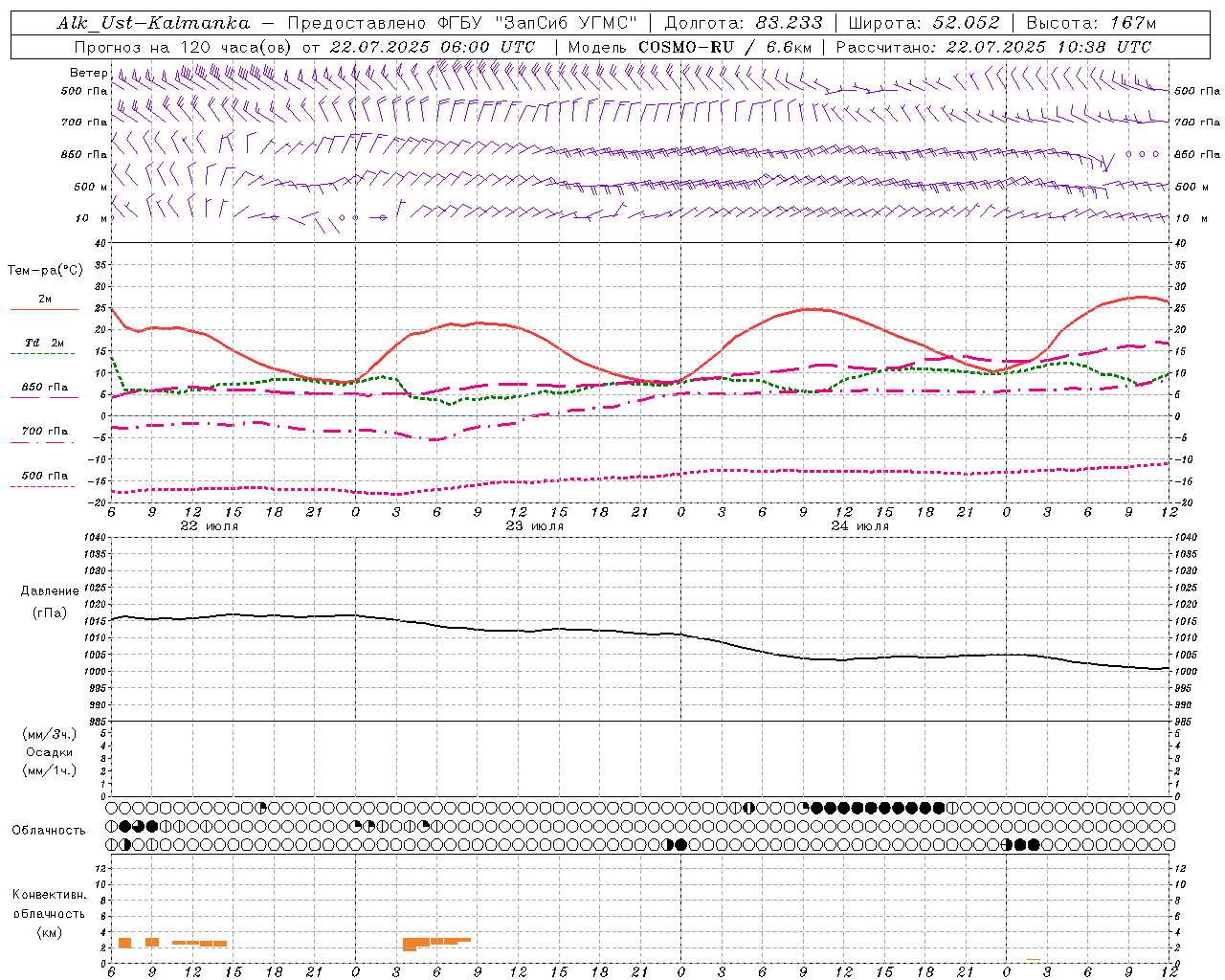The height and width of the screenshot is (980, 1225).
Task: Click the "(мм/1ч.)" precipitation unit
Action: tap(50, 770)
